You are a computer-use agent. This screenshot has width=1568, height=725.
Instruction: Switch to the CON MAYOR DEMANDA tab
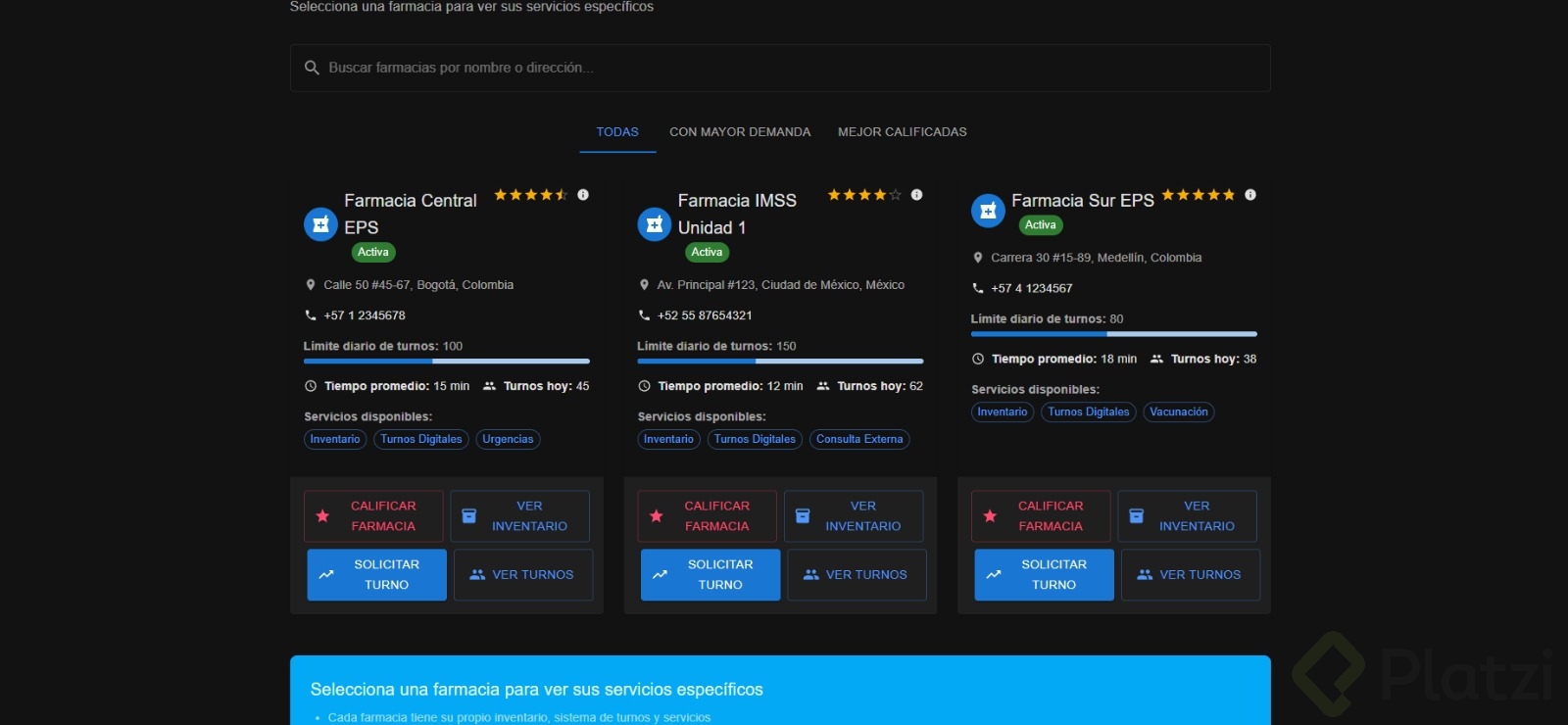740,132
